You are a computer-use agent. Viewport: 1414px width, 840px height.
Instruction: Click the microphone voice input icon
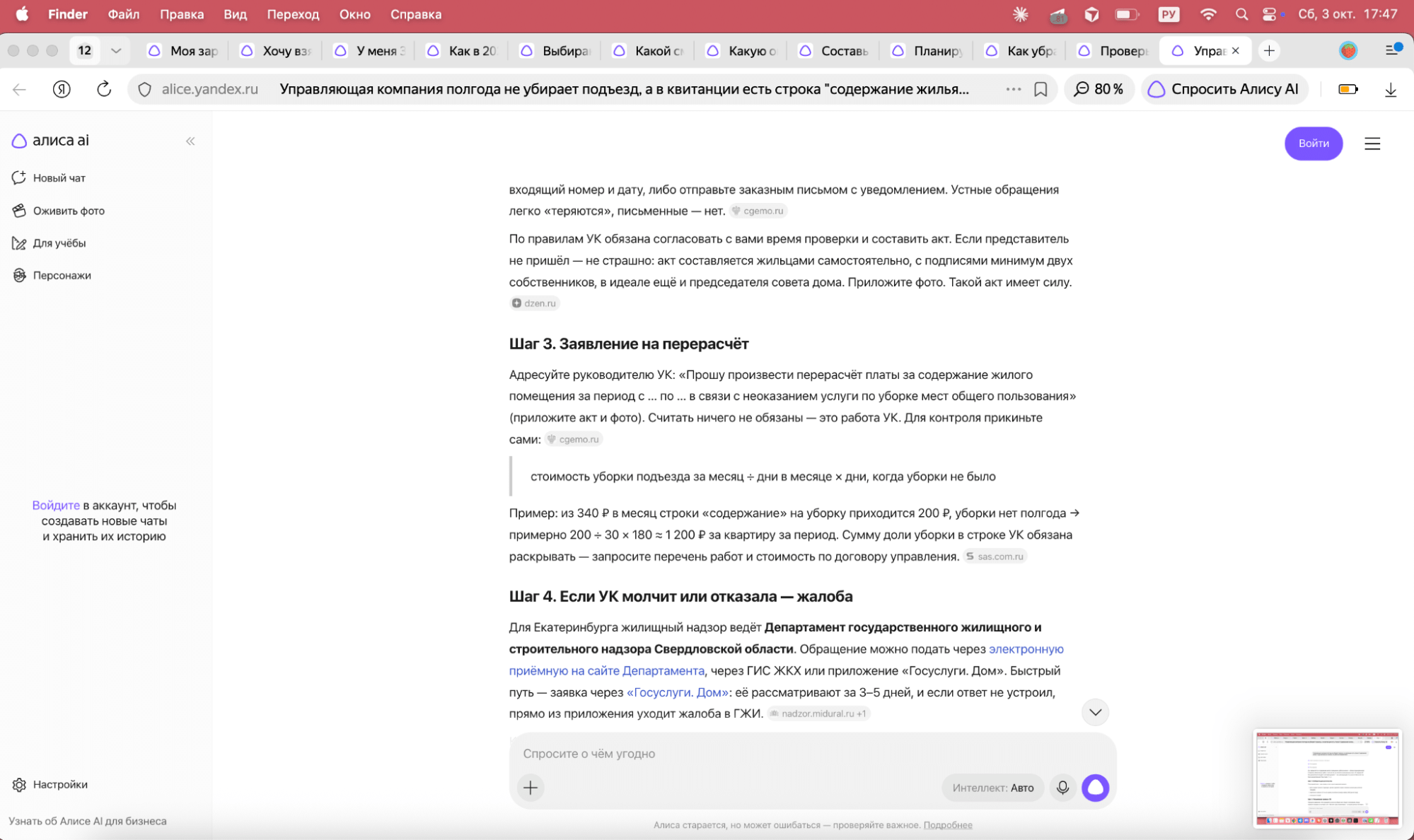point(1062,787)
